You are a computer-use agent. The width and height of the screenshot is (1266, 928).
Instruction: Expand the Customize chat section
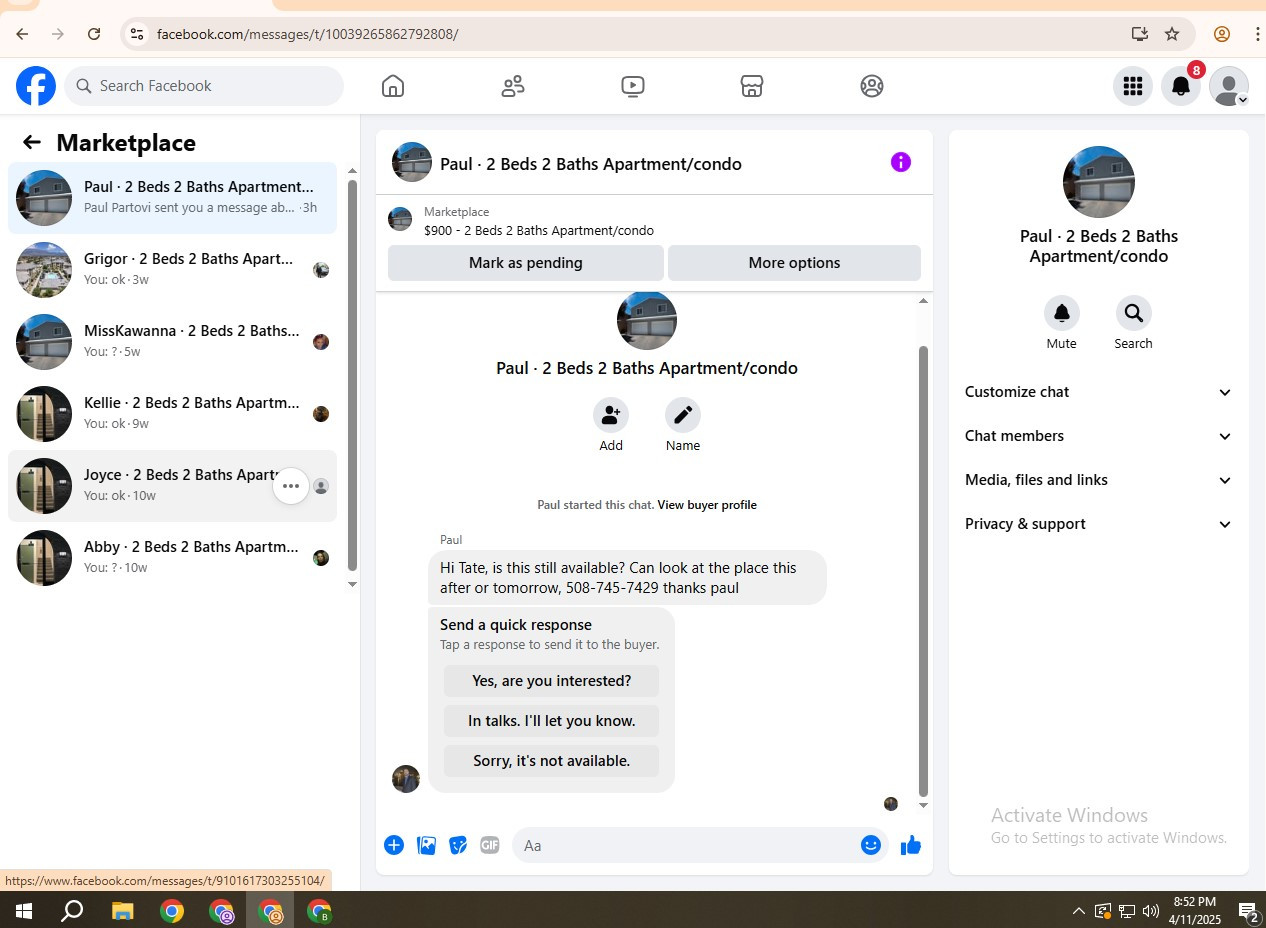[1099, 392]
